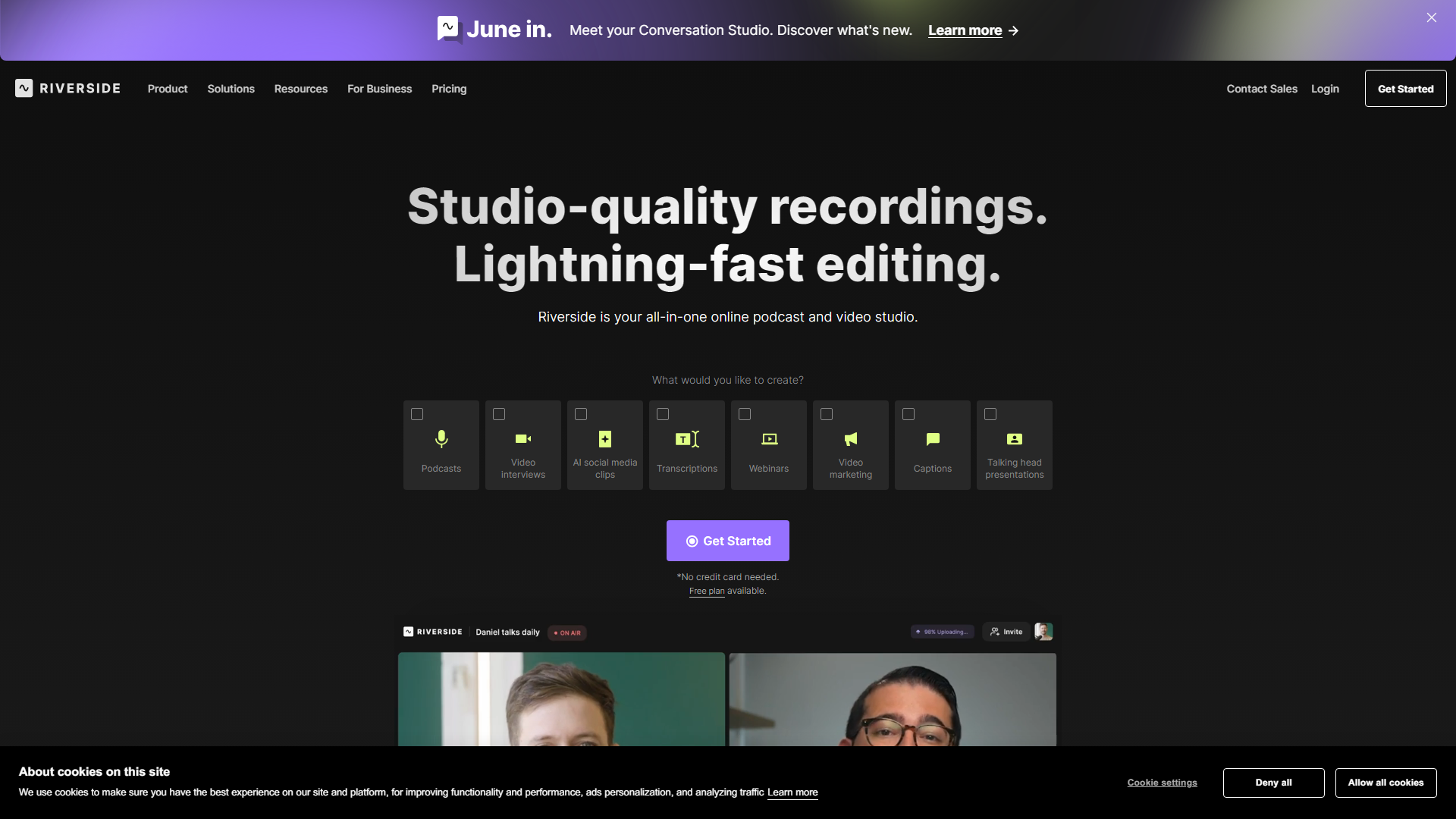The image size is (1456, 819).
Task: Check the Podcasts checkbox
Action: pos(417,414)
